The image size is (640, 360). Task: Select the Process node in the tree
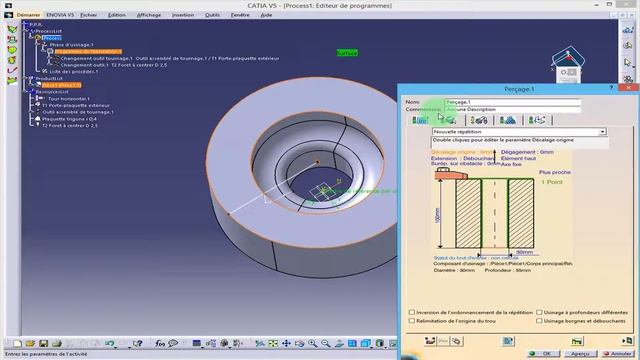point(52,38)
